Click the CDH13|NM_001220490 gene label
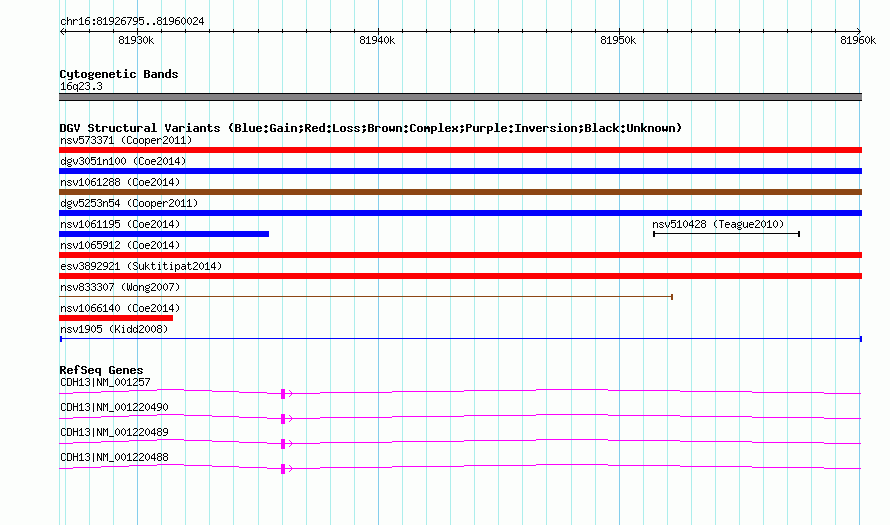Image resolution: width=890 pixels, height=525 pixels. [x=114, y=407]
